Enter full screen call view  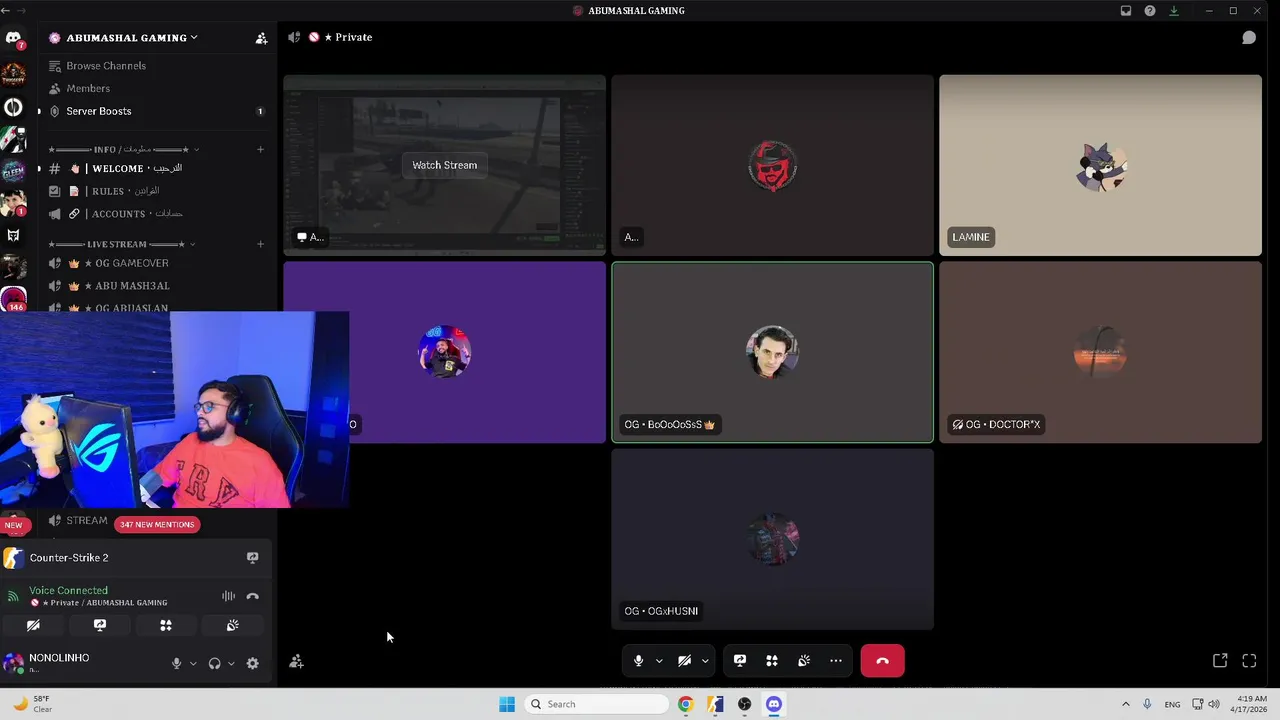pos(1249,661)
